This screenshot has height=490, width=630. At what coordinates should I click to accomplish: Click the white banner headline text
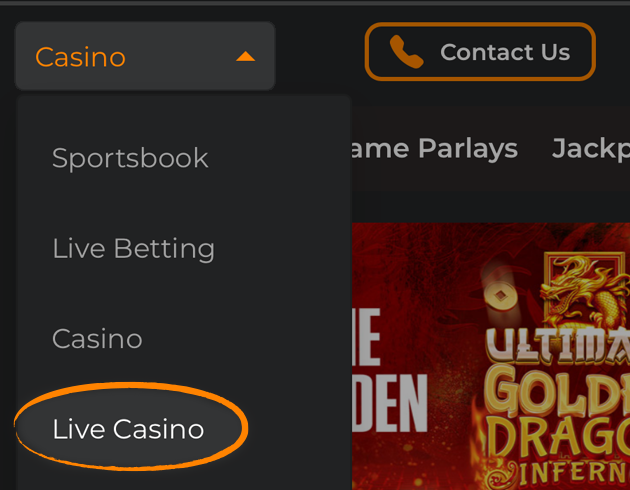tap(388, 370)
